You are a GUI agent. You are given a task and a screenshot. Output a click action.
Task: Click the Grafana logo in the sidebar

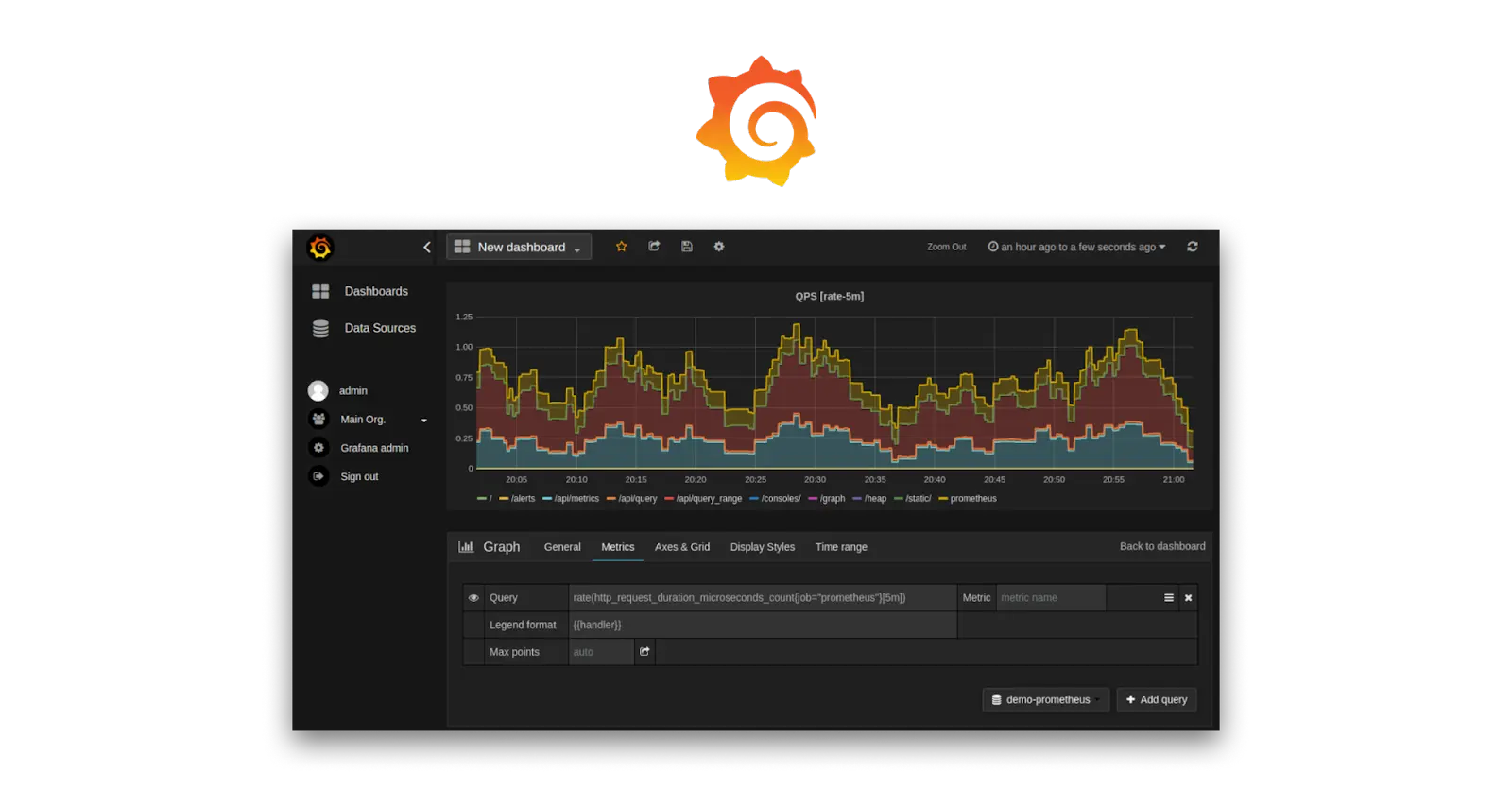pyautogui.click(x=320, y=248)
